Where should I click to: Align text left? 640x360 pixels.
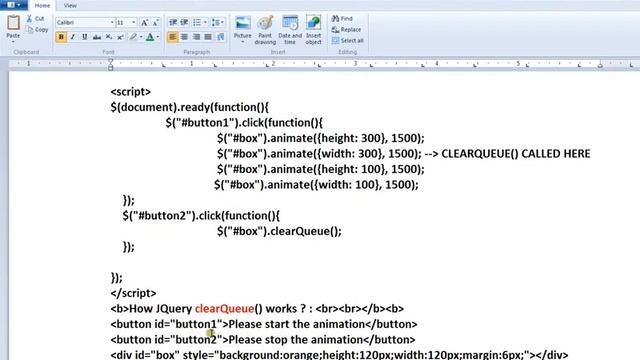coord(173,37)
